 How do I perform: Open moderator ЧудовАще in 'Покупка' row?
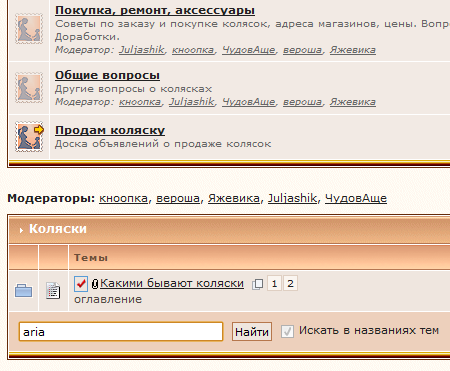tap(249, 50)
